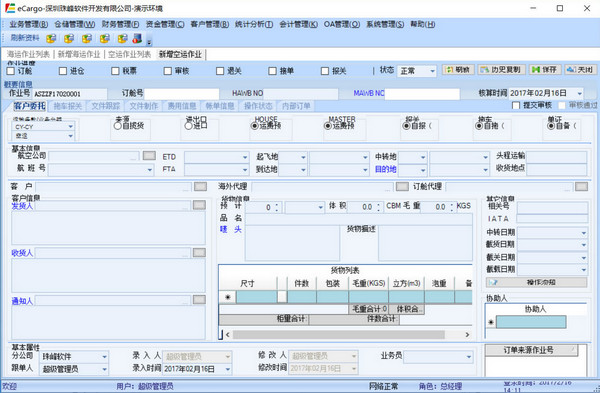Image resolution: width=600 pixels, height=393 pixels.
Task: Click the 刷新资料 toolbar button
Action: click(x=25, y=38)
